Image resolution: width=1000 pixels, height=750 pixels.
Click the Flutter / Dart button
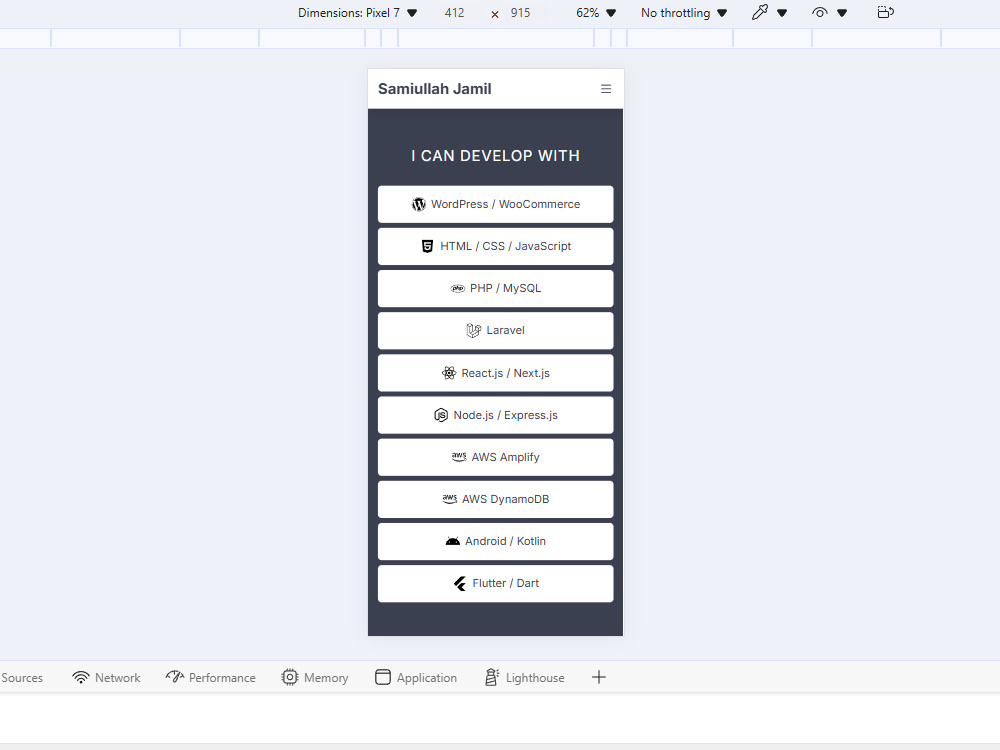click(x=496, y=584)
